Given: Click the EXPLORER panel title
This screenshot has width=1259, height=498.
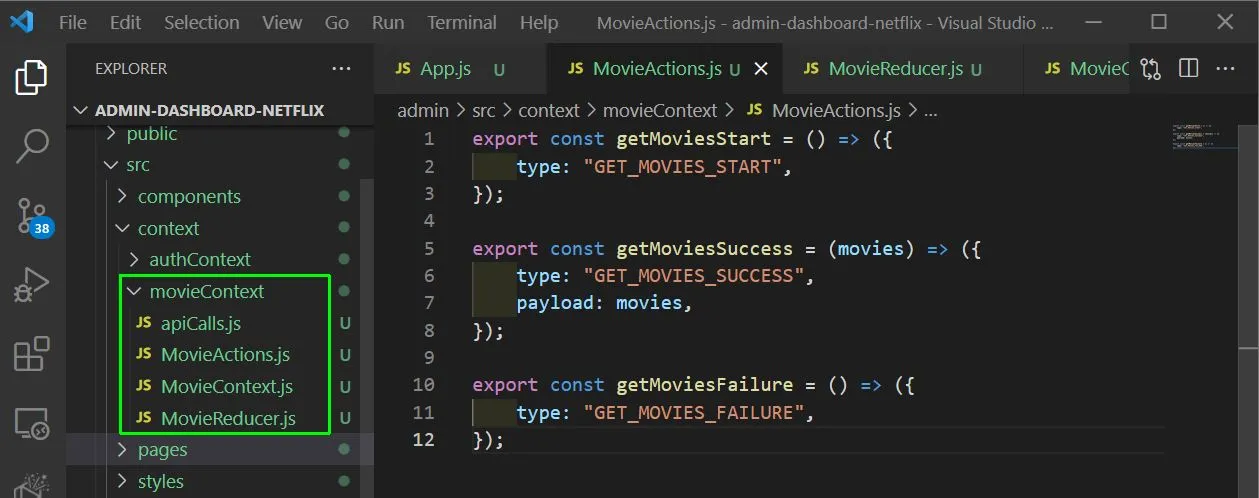Looking at the screenshot, I should tap(131, 69).
